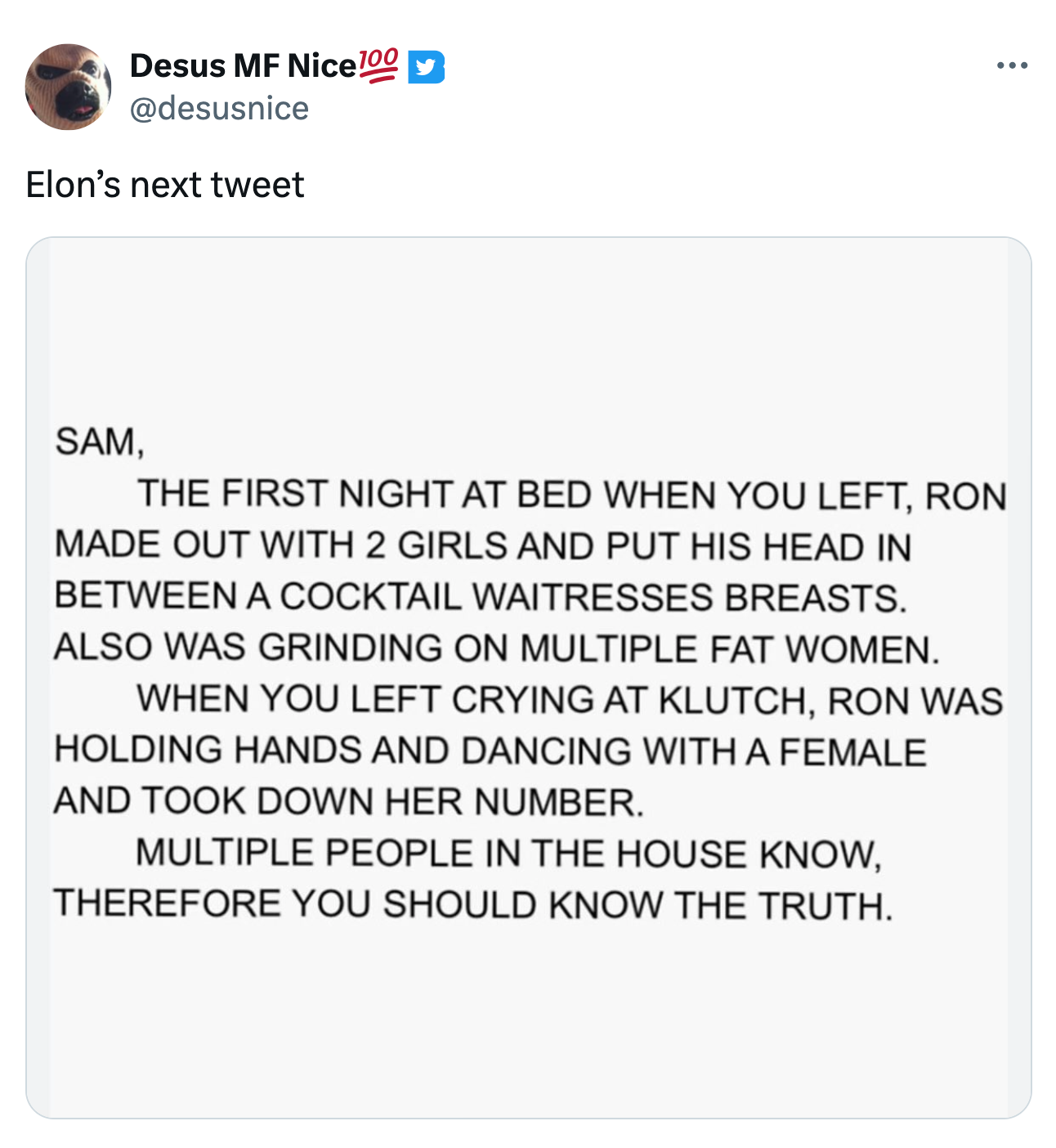This screenshot has width=1056, height=1148.
Task: Click the 'SAM,' greeting in the image
Action: click(x=99, y=442)
